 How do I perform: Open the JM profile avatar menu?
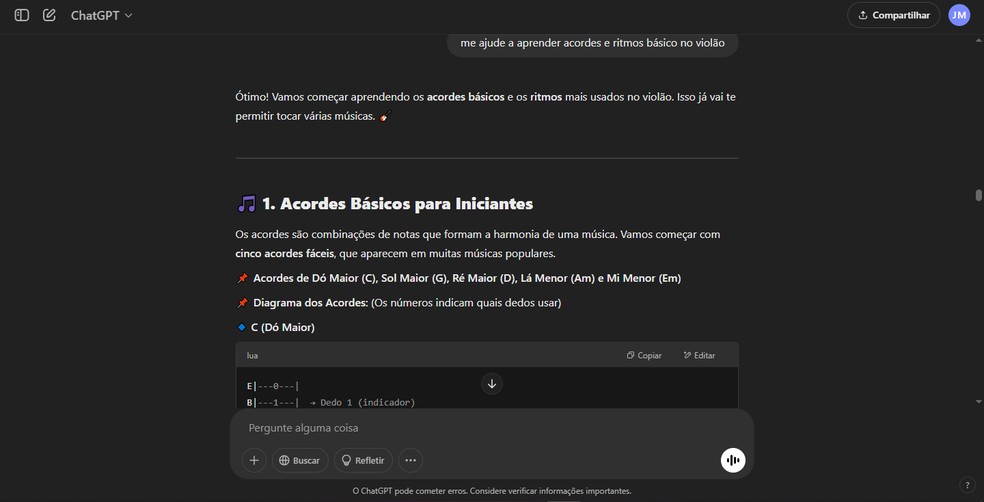(959, 15)
